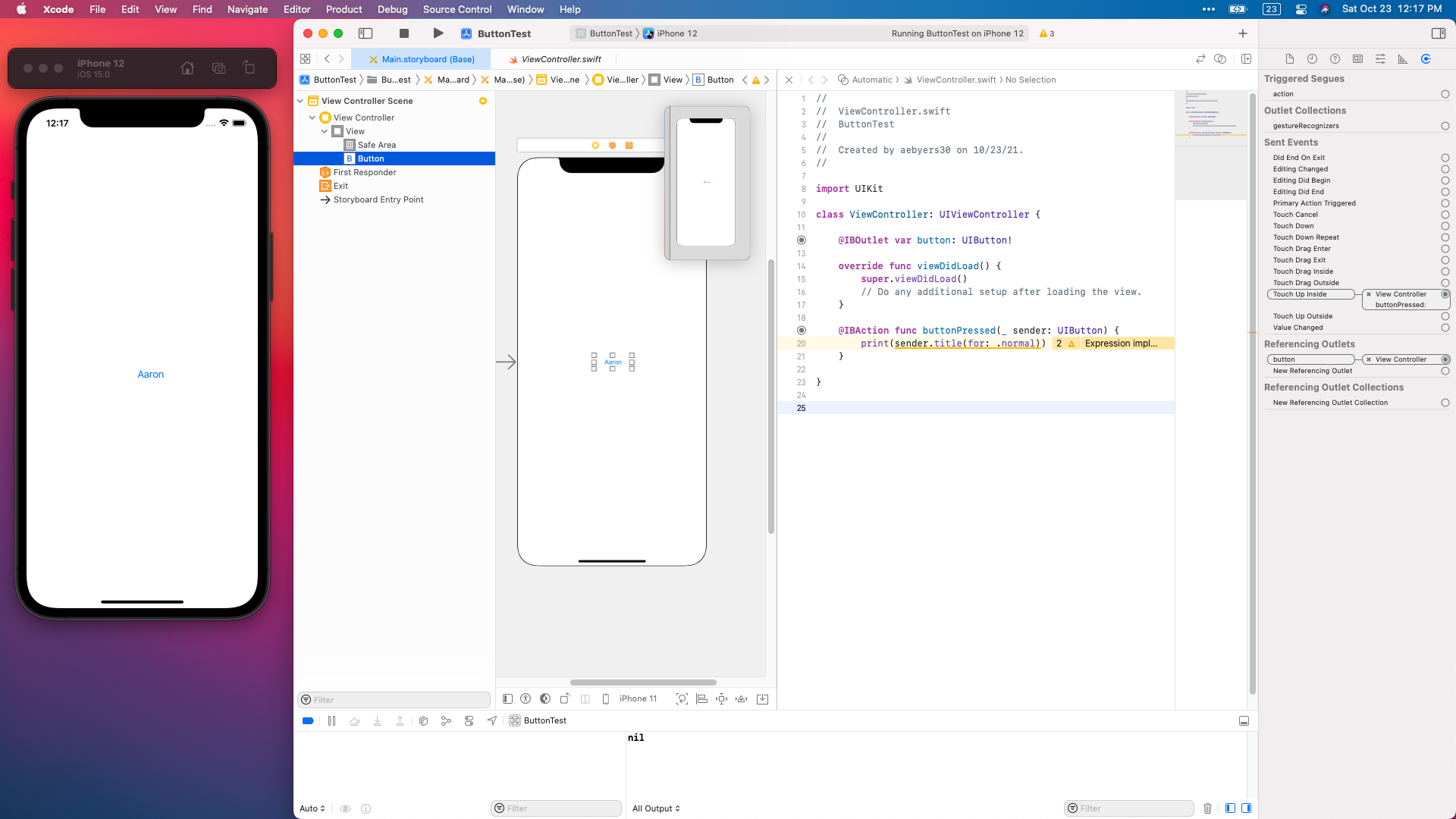Click console Filter field

pyautogui.click(x=1129, y=808)
